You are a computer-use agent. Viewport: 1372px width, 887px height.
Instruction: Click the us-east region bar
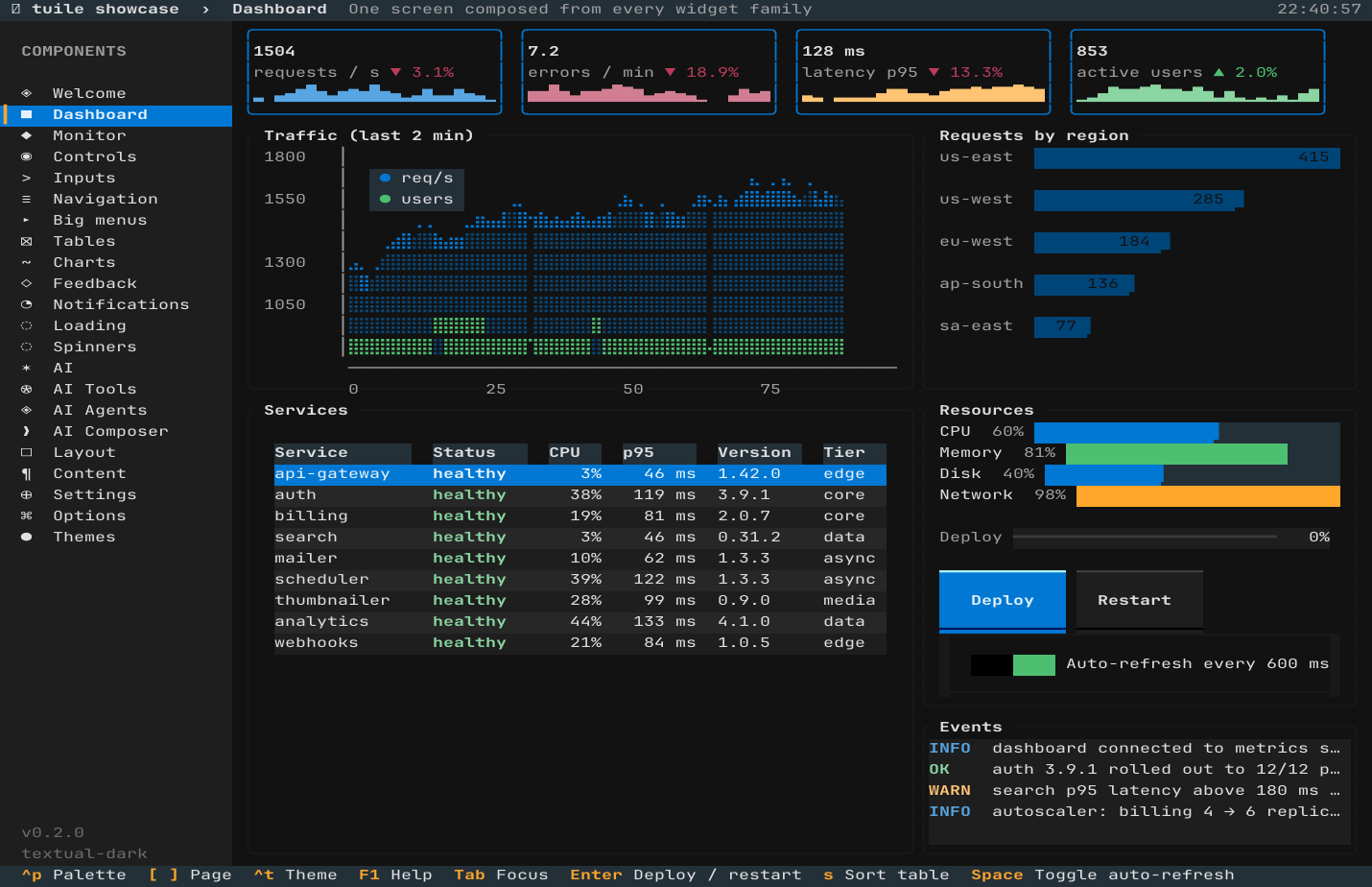tap(1187, 157)
